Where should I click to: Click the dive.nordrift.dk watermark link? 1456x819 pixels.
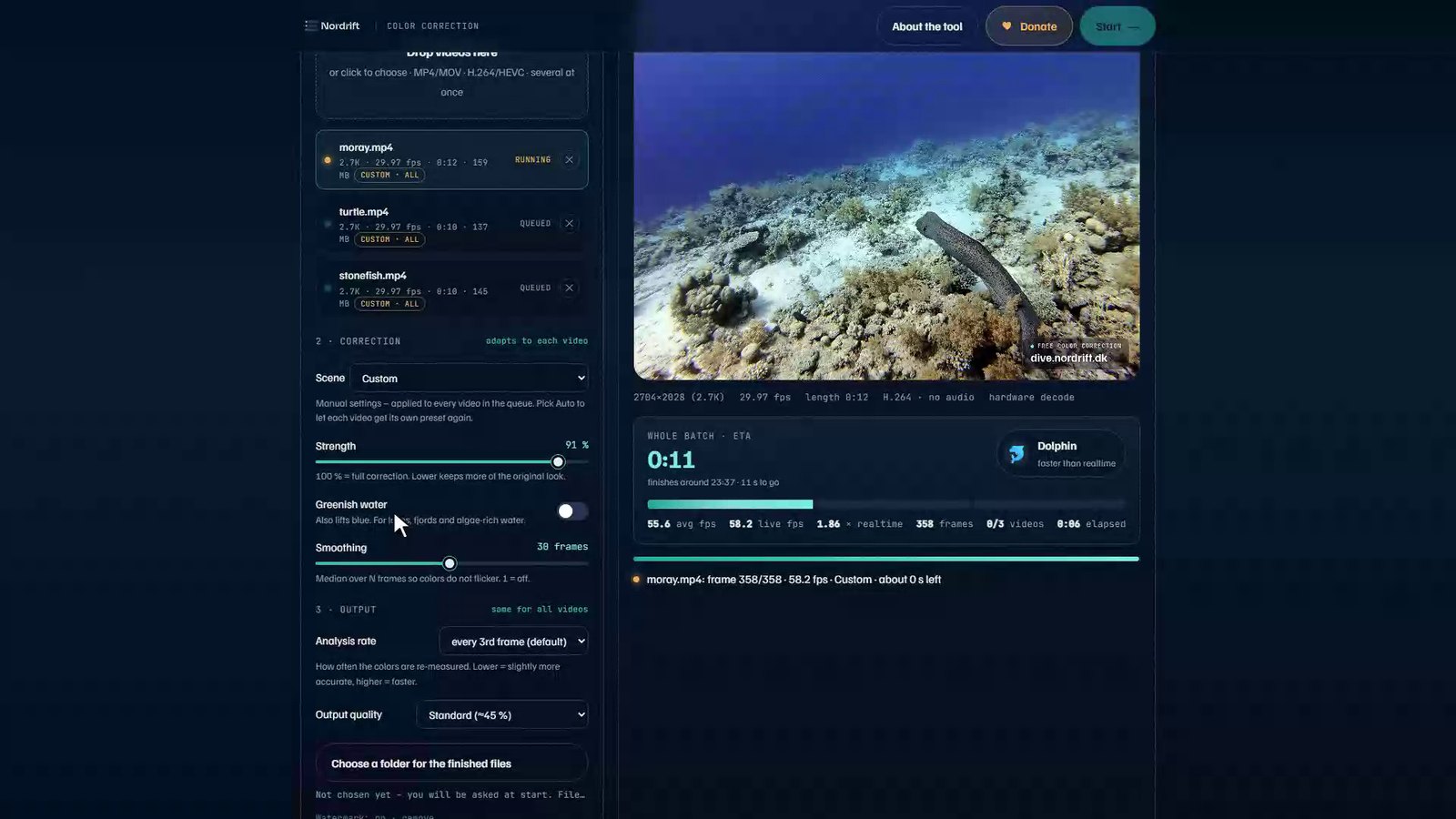coord(1068,359)
